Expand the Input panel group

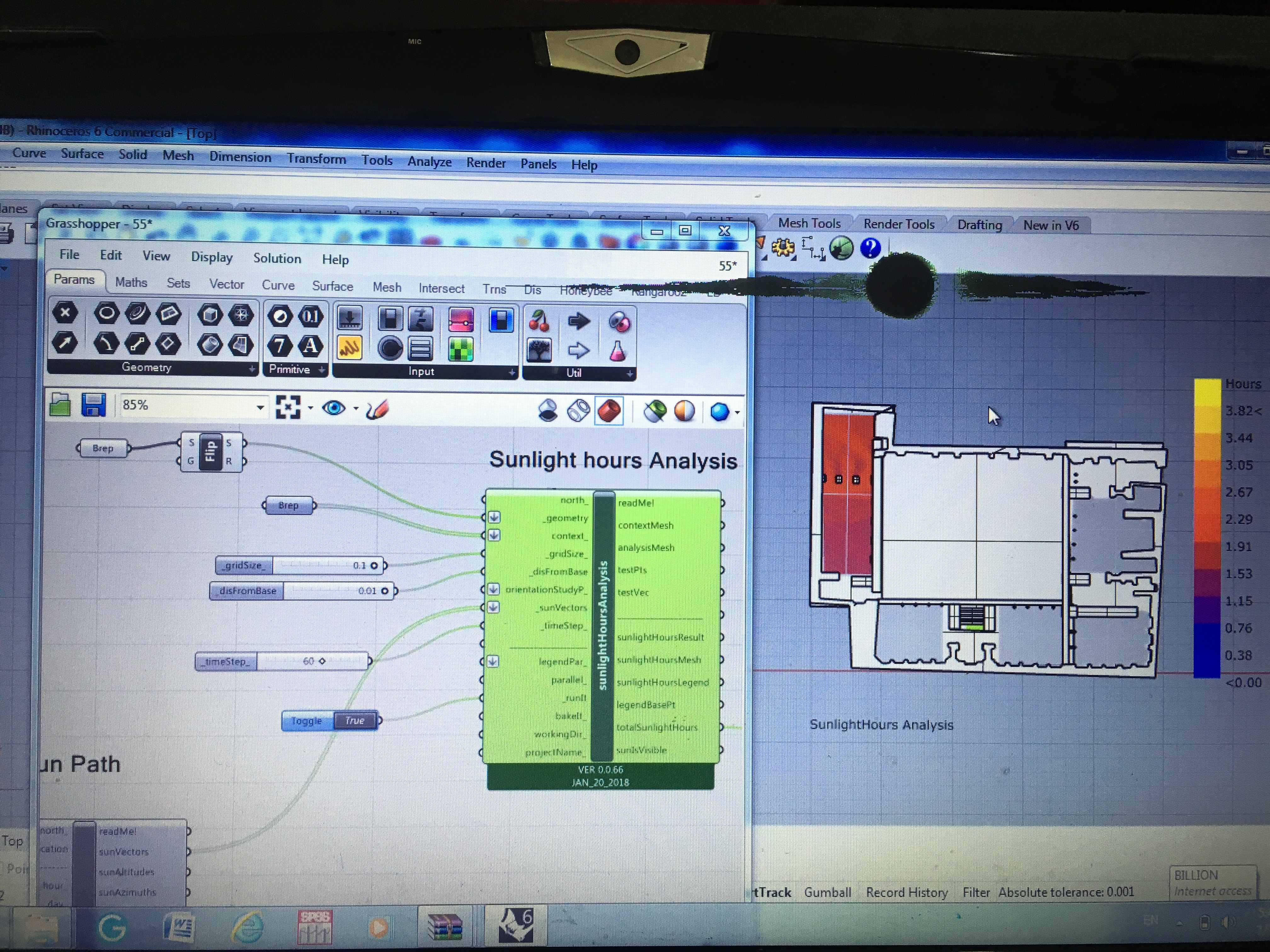[x=512, y=373]
